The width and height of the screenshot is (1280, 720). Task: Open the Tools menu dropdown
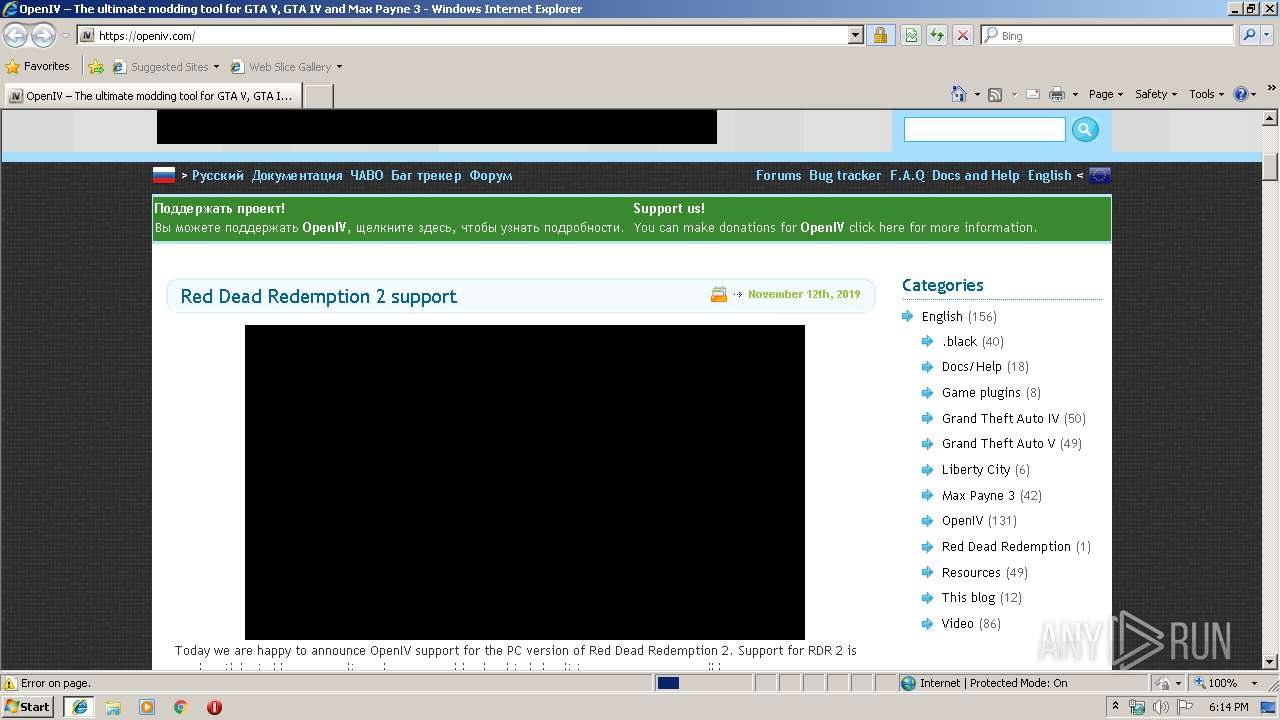(x=1207, y=94)
